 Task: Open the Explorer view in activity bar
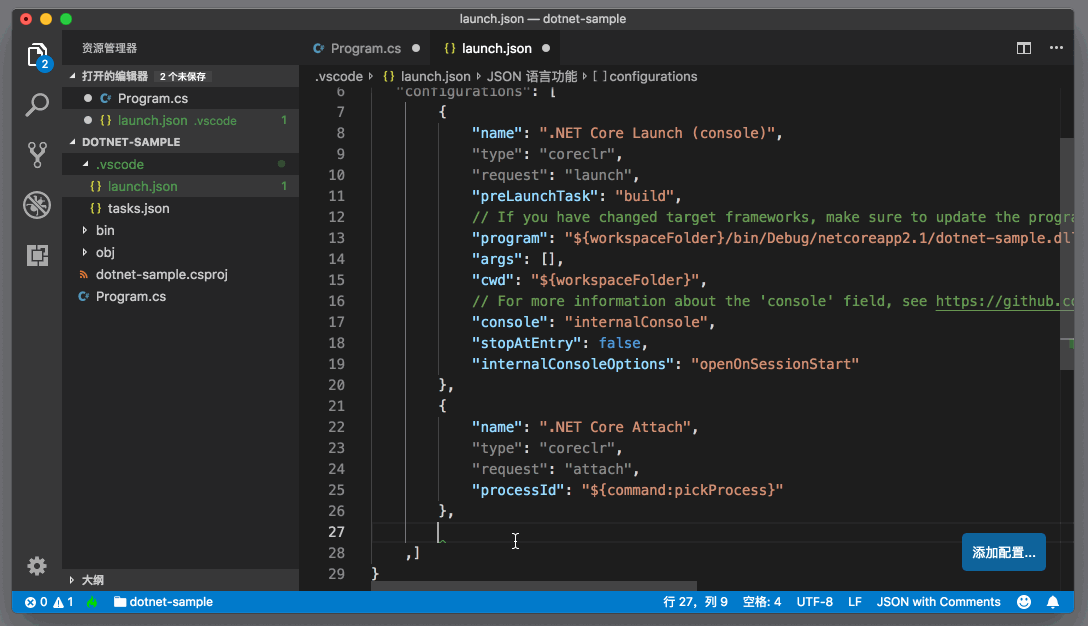pyautogui.click(x=37, y=55)
